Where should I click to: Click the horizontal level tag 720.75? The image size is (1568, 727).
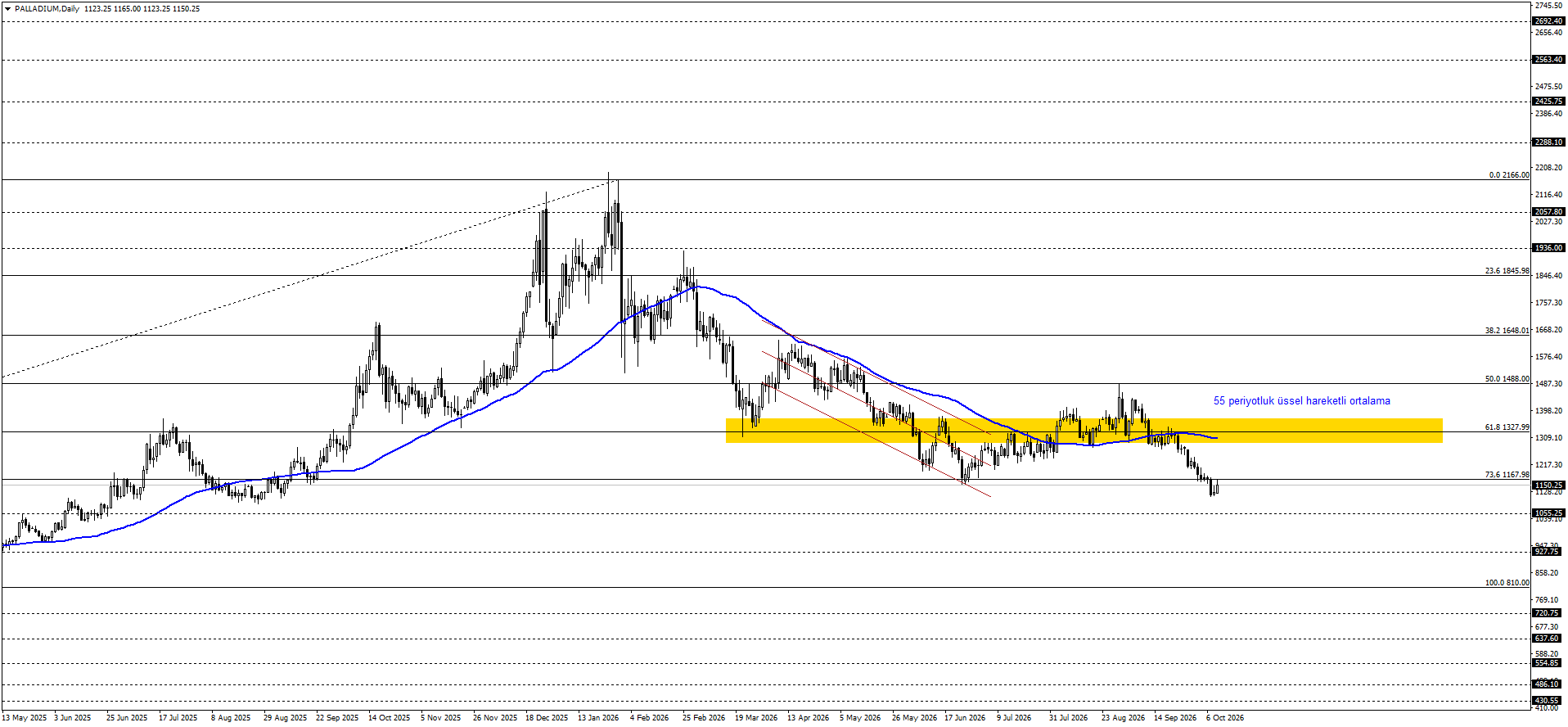(x=1548, y=613)
